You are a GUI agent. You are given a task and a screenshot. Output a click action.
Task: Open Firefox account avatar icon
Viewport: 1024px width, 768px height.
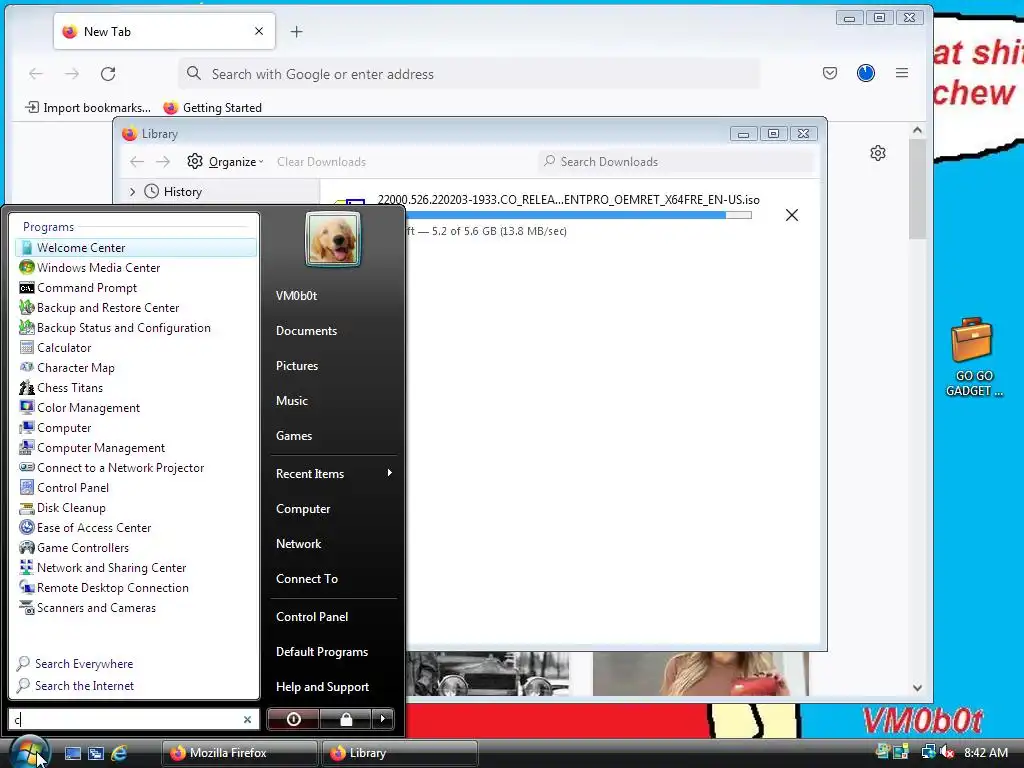tap(866, 73)
